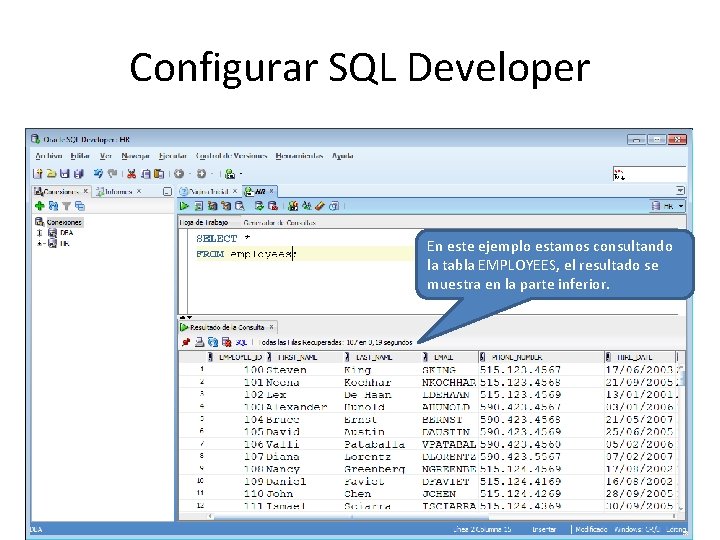Click in the SQL editor line 'FROM employees'

click(247, 254)
